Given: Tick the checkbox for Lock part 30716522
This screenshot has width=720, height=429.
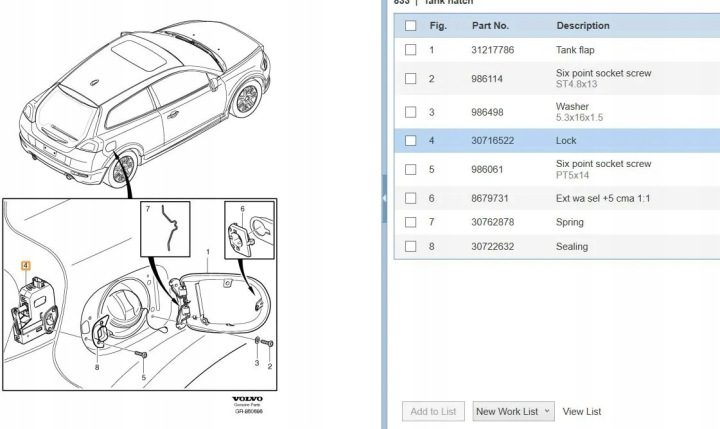Looking at the screenshot, I should point(411,141).
